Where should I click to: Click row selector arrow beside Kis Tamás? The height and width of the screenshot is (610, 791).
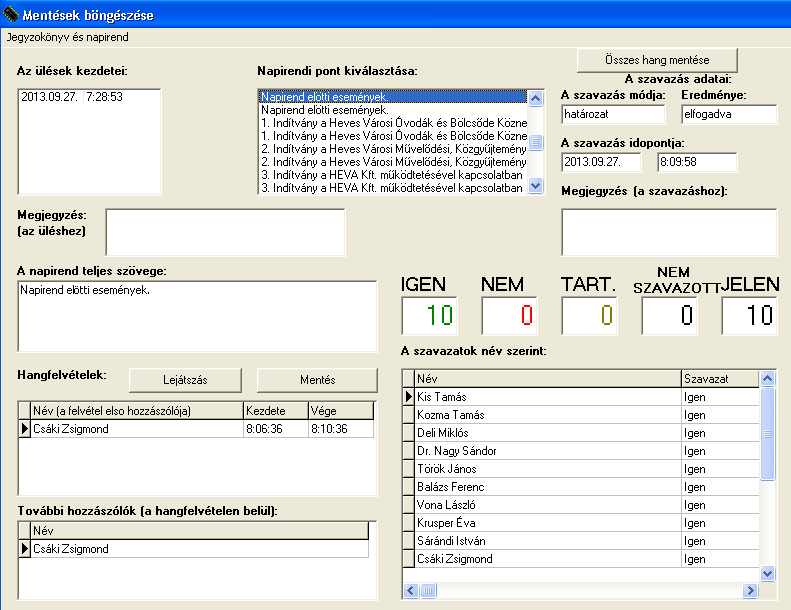[x=409, y=397]
